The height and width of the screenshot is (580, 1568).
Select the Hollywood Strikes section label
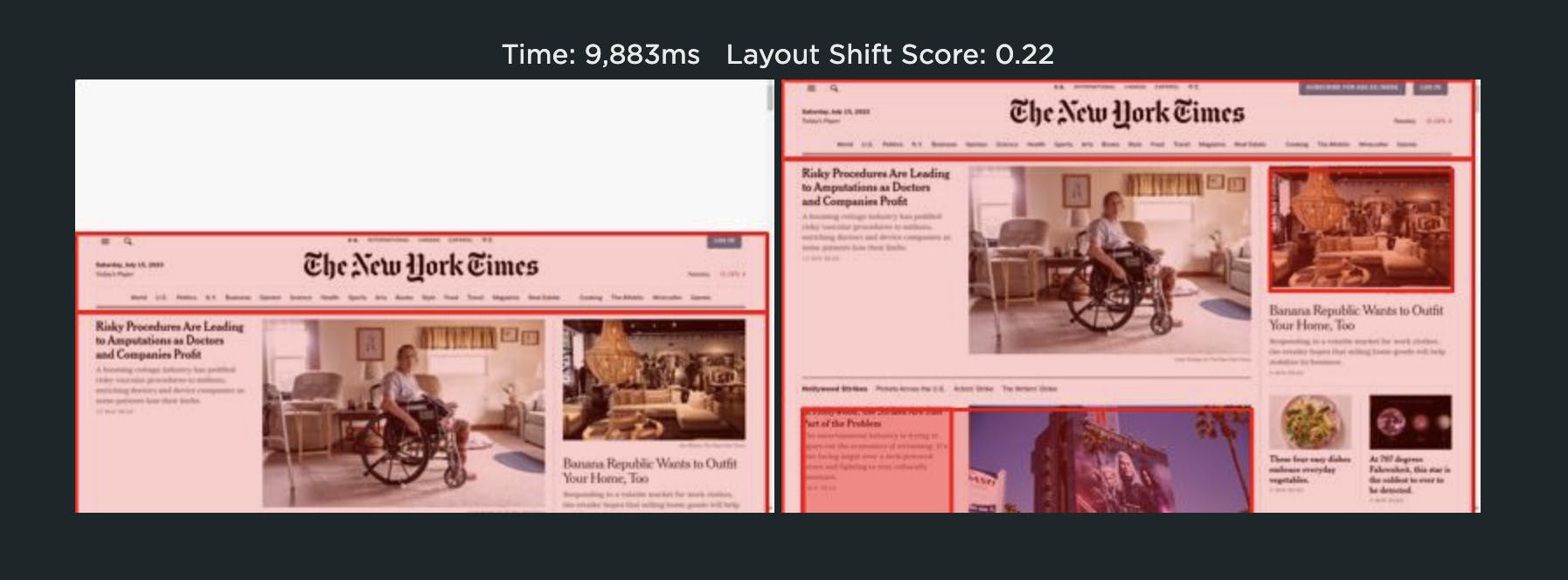[x=834, y=388]
